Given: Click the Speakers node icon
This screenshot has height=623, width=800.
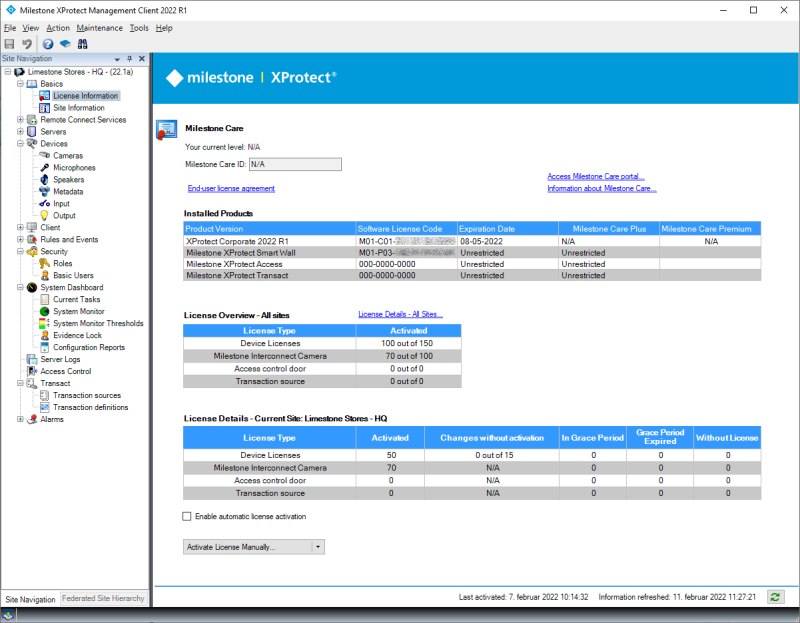Looking at the screenshot, I should tap(44, 180).
